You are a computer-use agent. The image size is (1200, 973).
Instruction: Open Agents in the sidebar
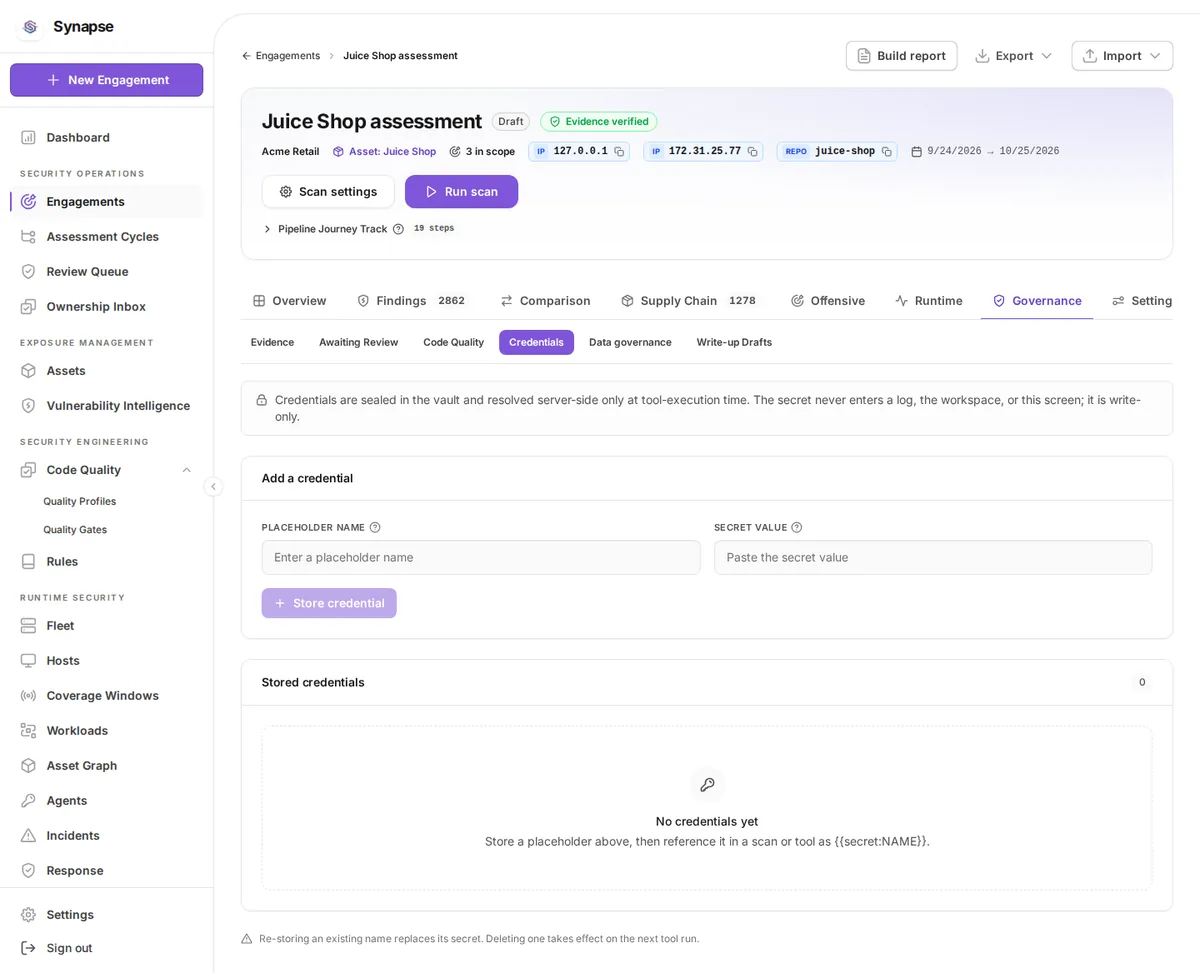(x=107, y=800)
